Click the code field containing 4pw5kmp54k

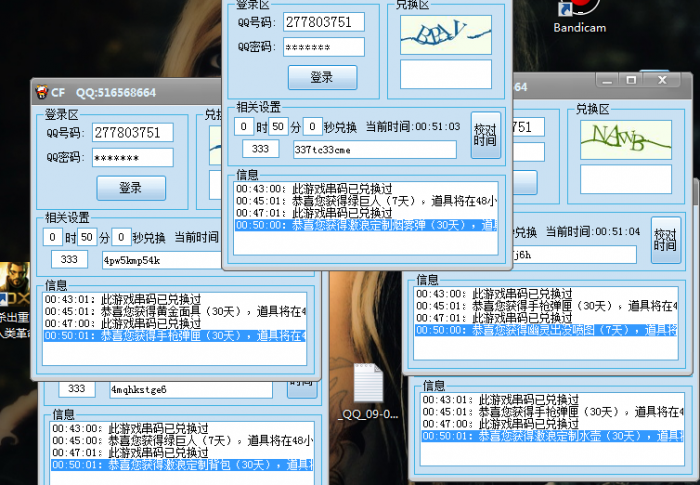click(162, 260)
